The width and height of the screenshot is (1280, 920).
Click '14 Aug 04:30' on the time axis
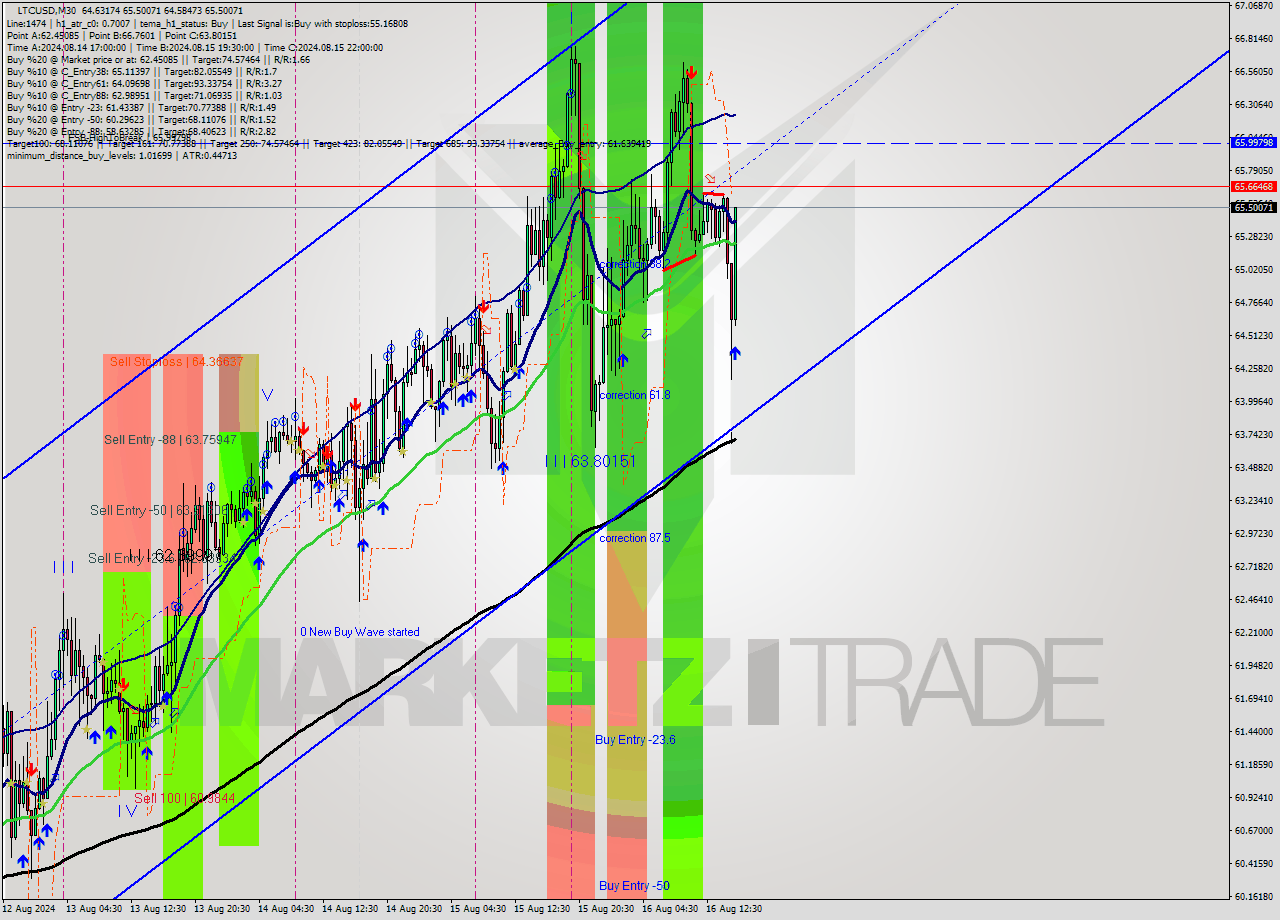[x=286, y=909]
